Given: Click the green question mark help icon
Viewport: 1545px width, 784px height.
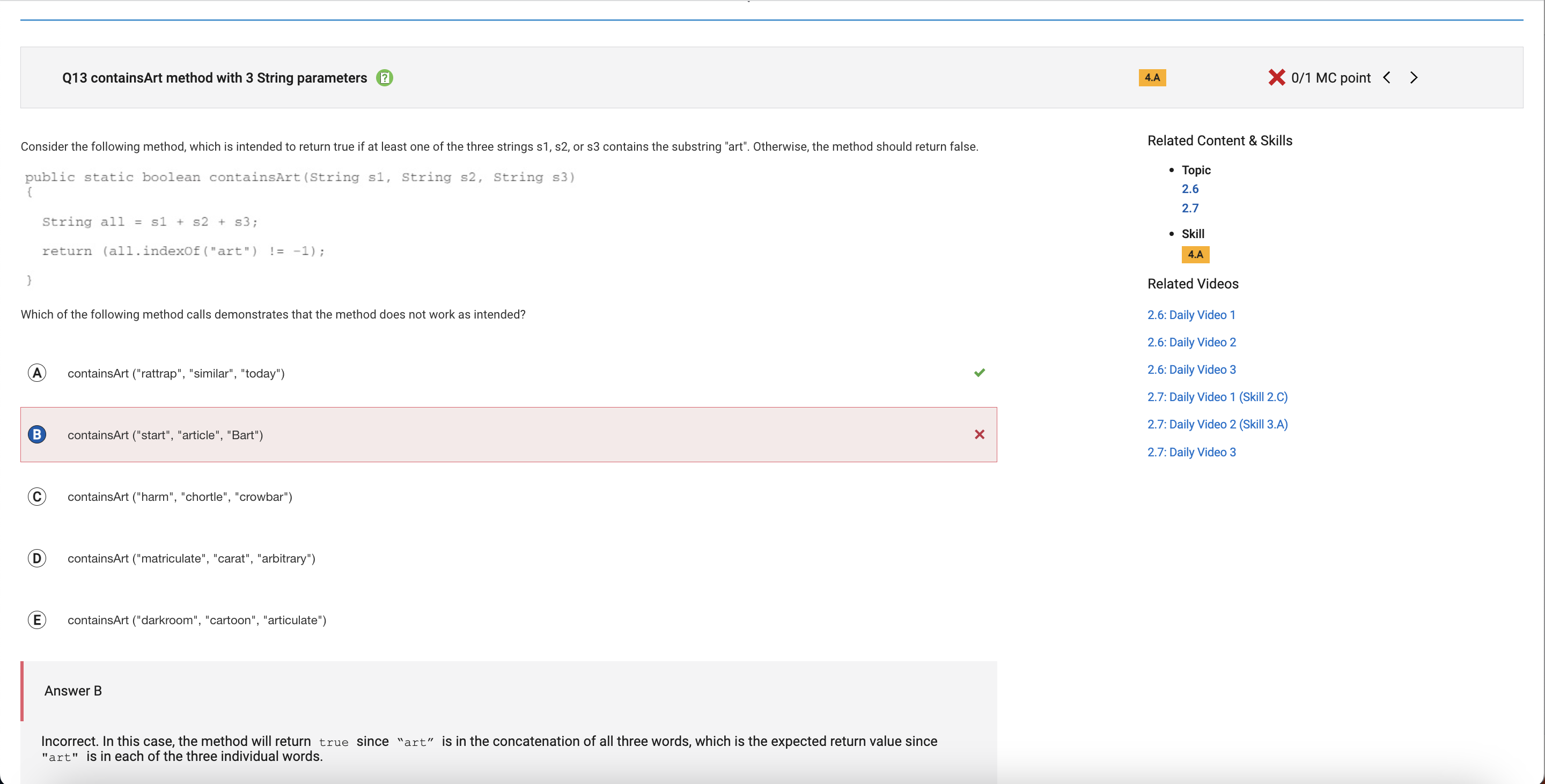Looking at the screenshot, I should (x=385, y=78).
